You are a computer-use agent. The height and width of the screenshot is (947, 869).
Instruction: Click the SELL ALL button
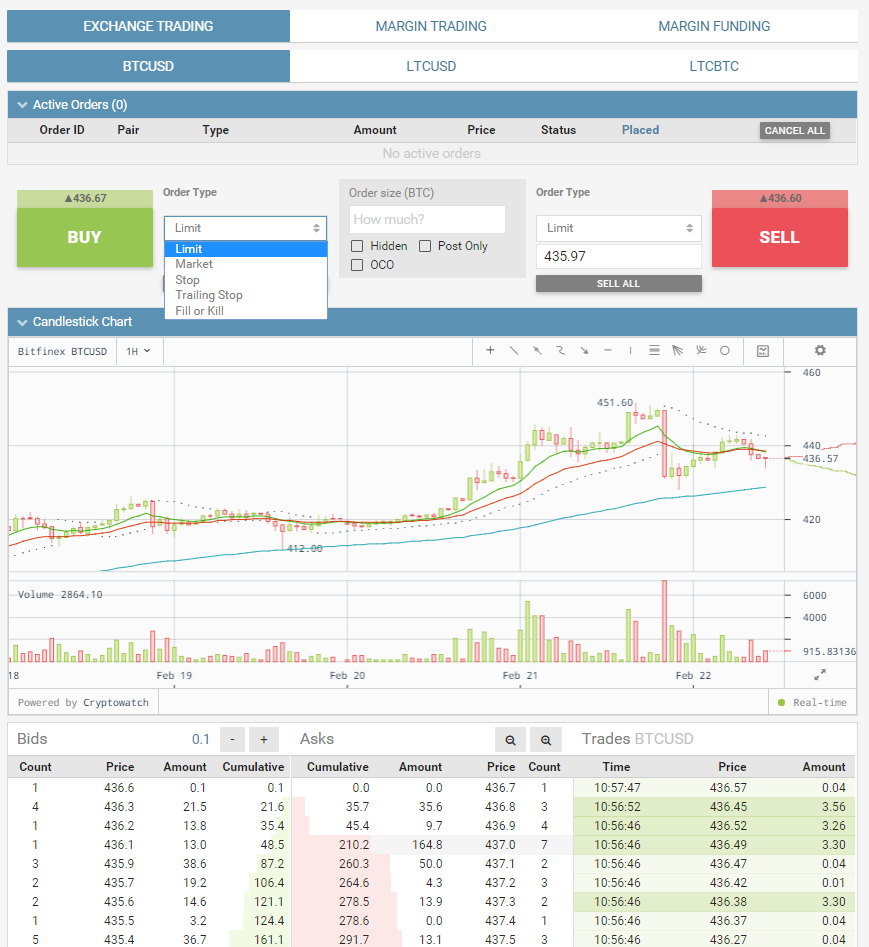click(618, 283)
